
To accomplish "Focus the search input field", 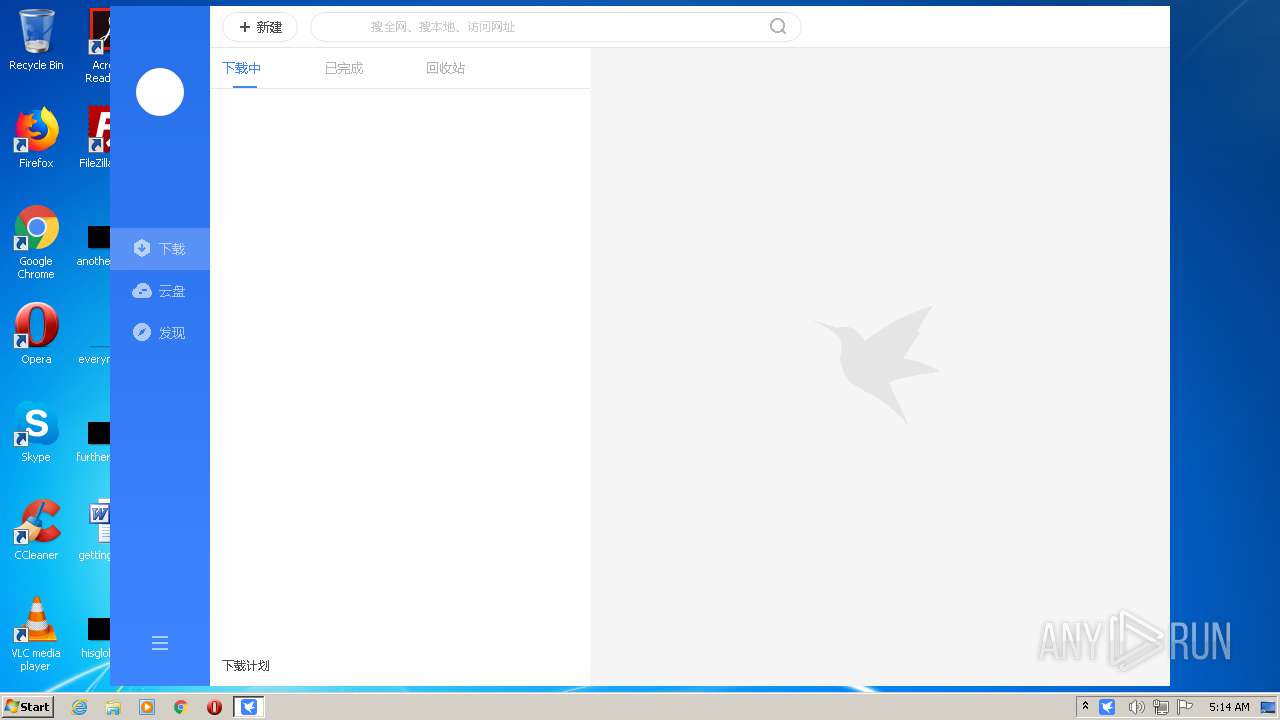I will 555,27.
